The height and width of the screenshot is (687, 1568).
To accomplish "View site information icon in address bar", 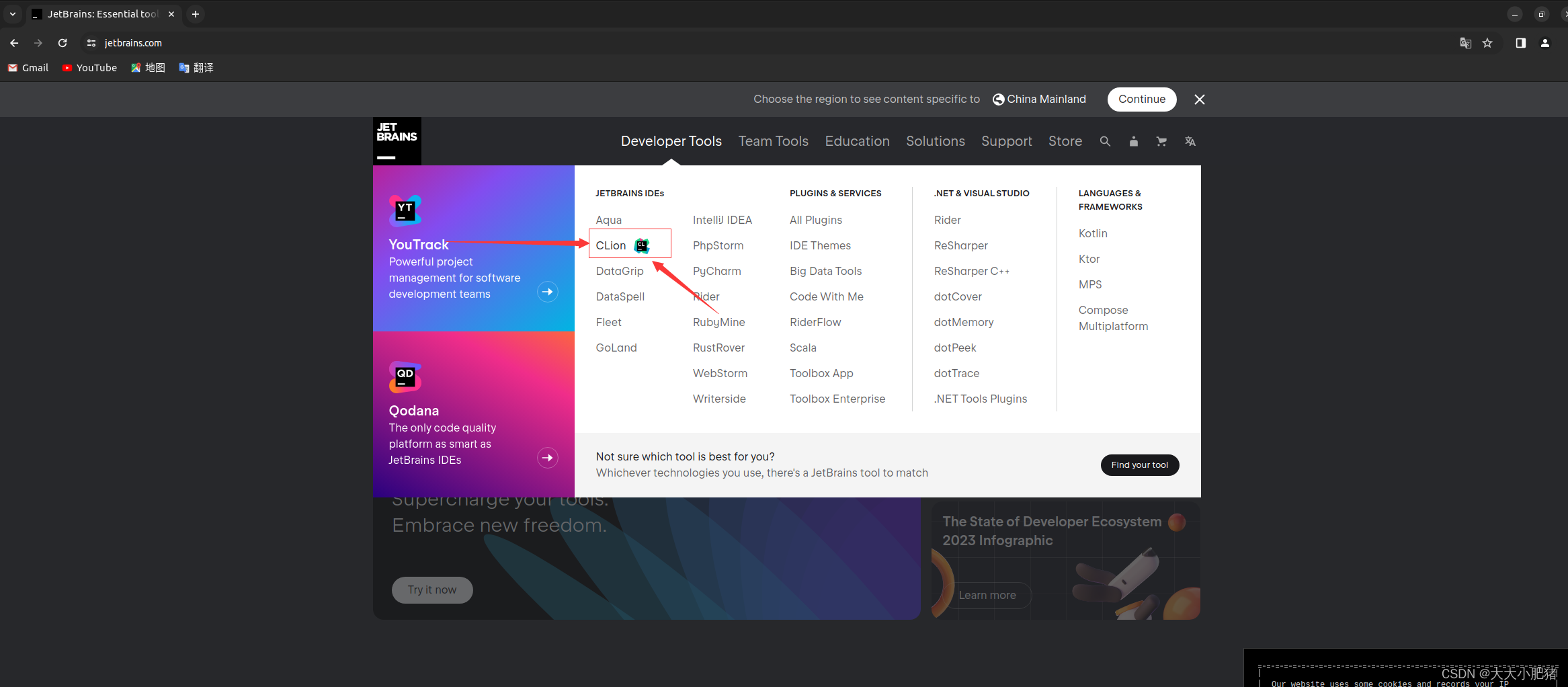I will click(91, 43).
